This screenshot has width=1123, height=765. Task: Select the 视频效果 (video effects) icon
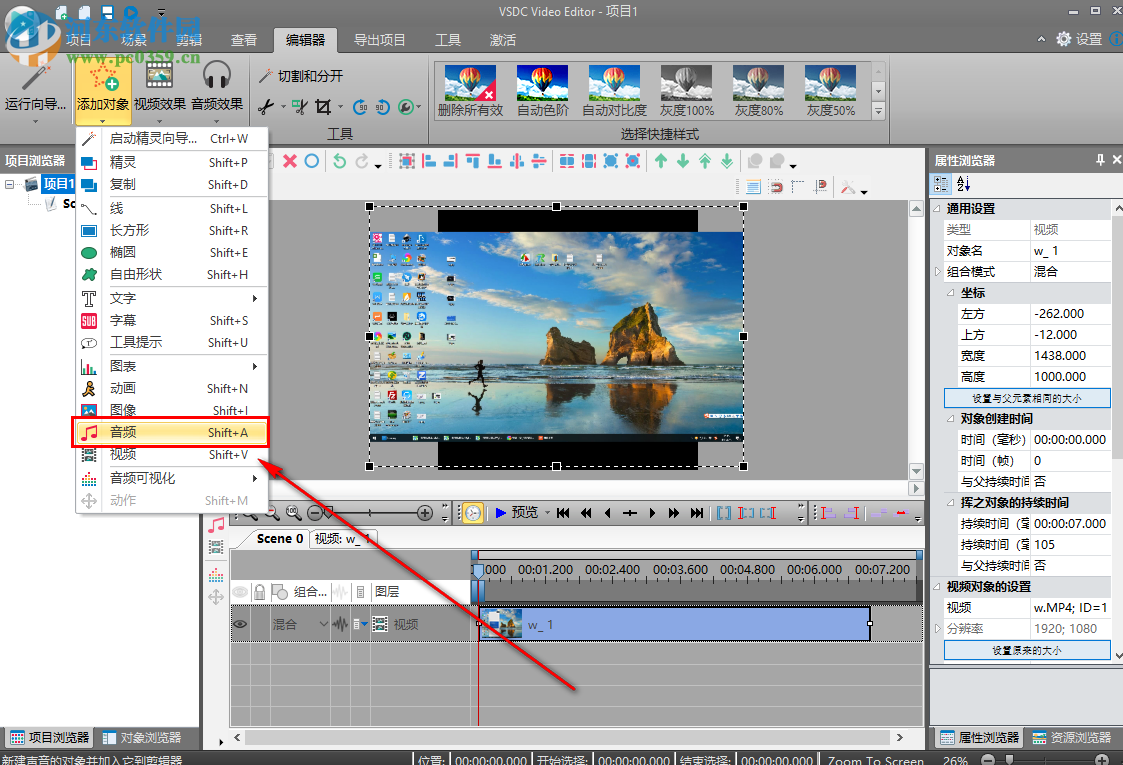point(157,90)
